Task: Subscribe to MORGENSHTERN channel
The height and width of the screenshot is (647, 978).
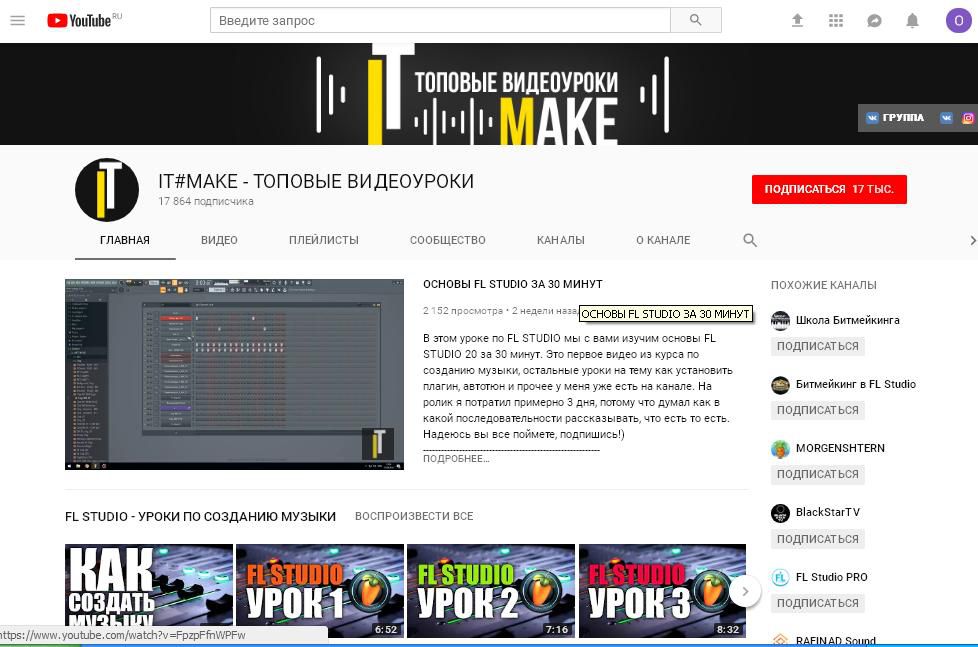Action: pos(818,474)
